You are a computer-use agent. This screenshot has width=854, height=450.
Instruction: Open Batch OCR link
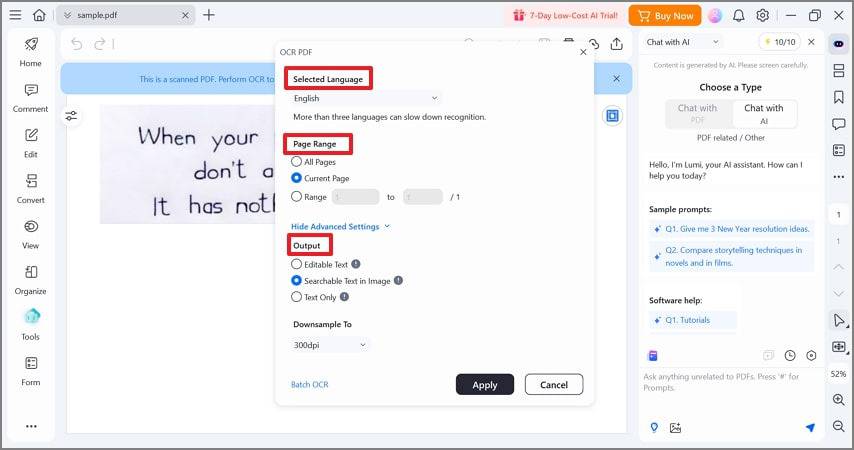pos(309,385)
